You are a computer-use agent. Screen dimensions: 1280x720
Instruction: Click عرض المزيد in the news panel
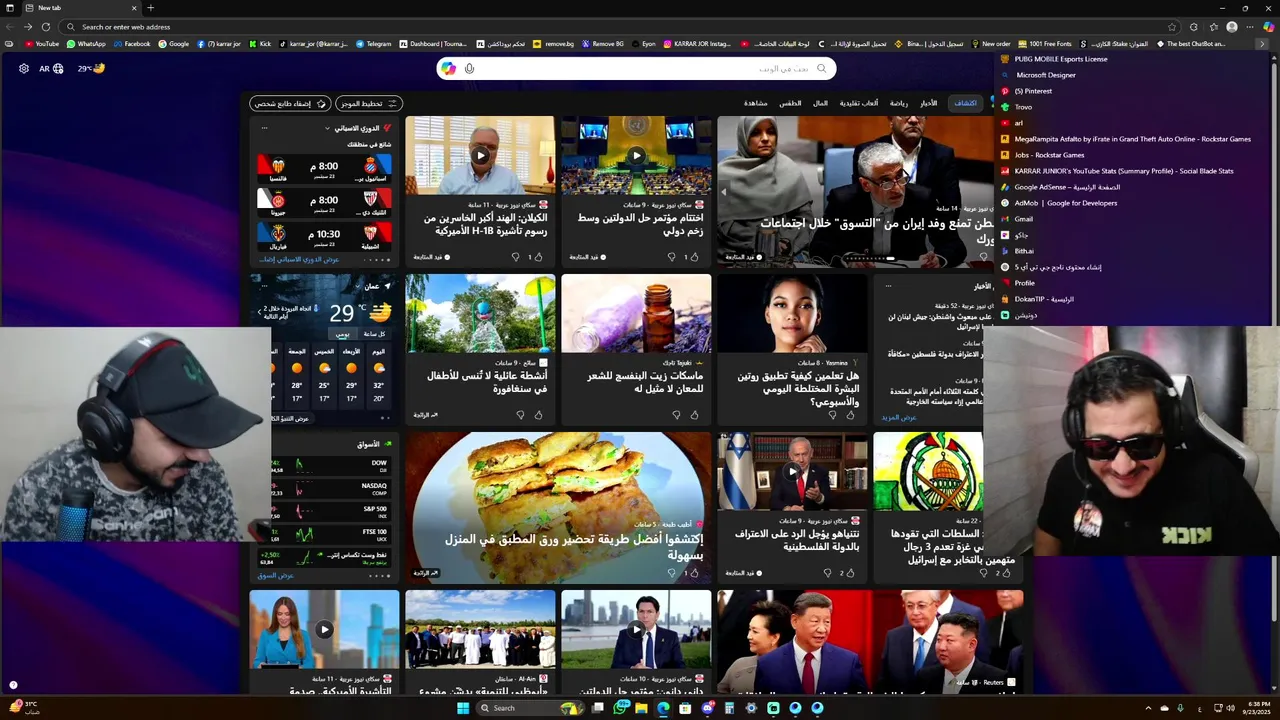pos(899,417)
